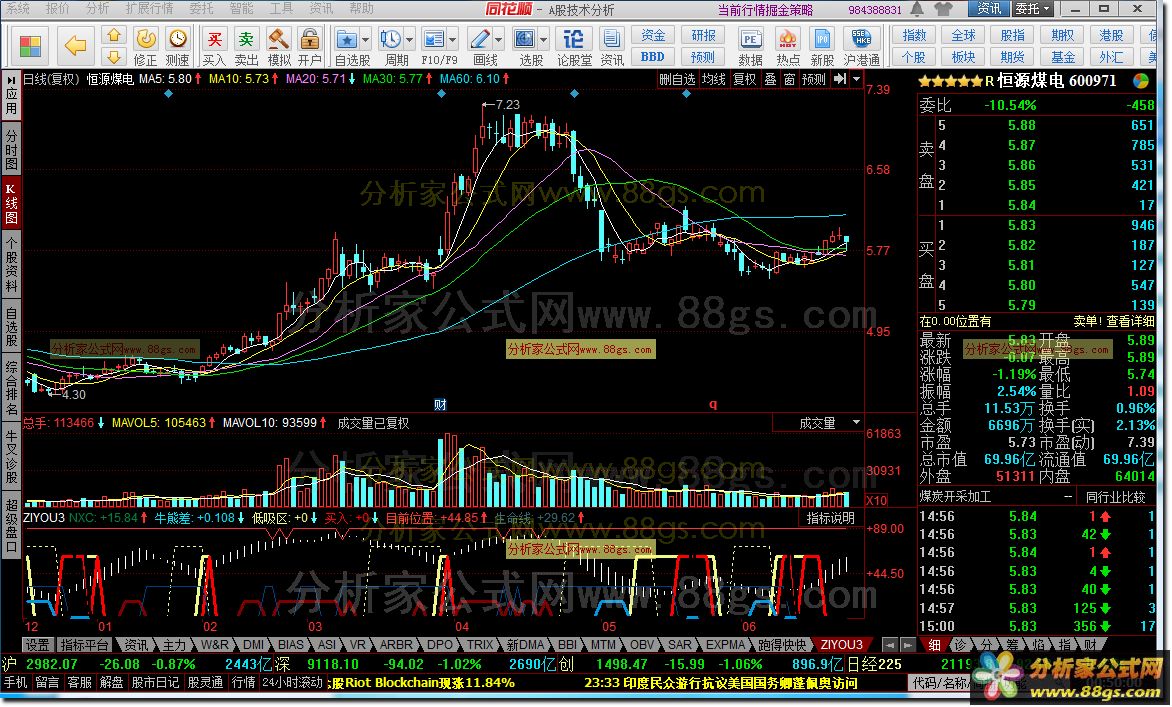Viewport: 1172px width, 707px height.
Task: Expand the 自选股 dropdown arrow
Action: point(366,39)
